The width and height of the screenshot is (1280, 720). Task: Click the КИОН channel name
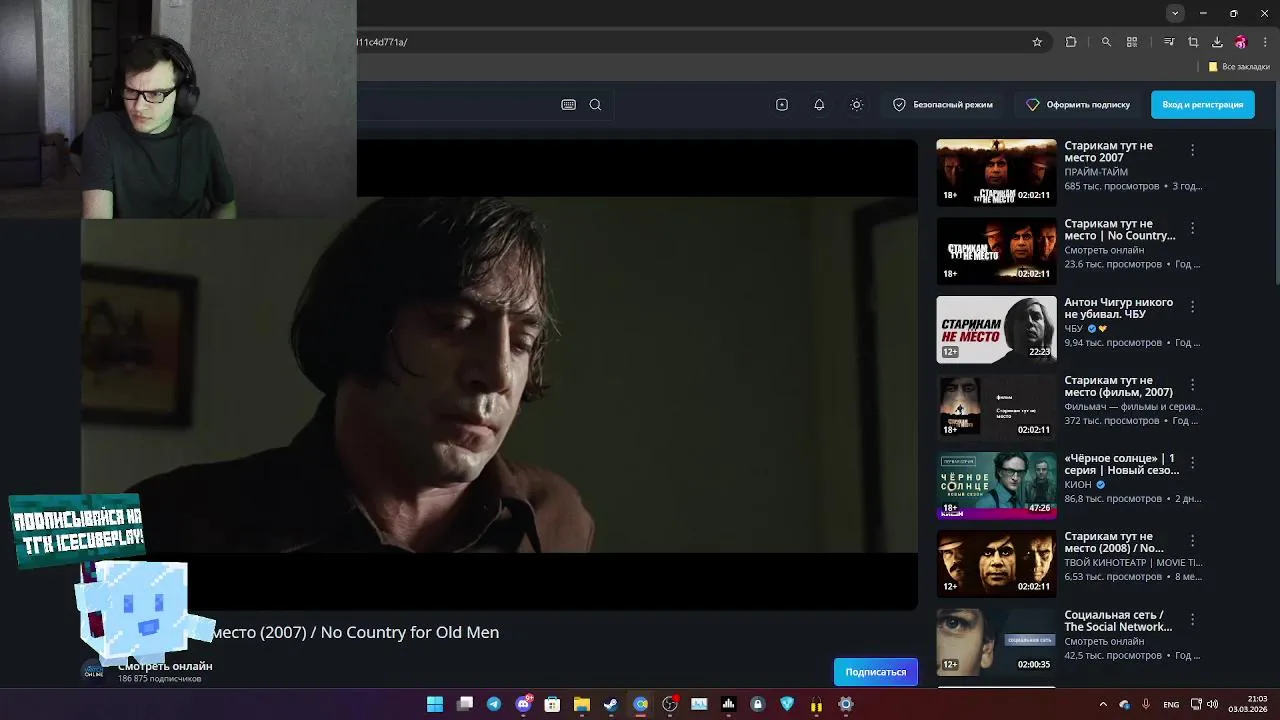1078,484
